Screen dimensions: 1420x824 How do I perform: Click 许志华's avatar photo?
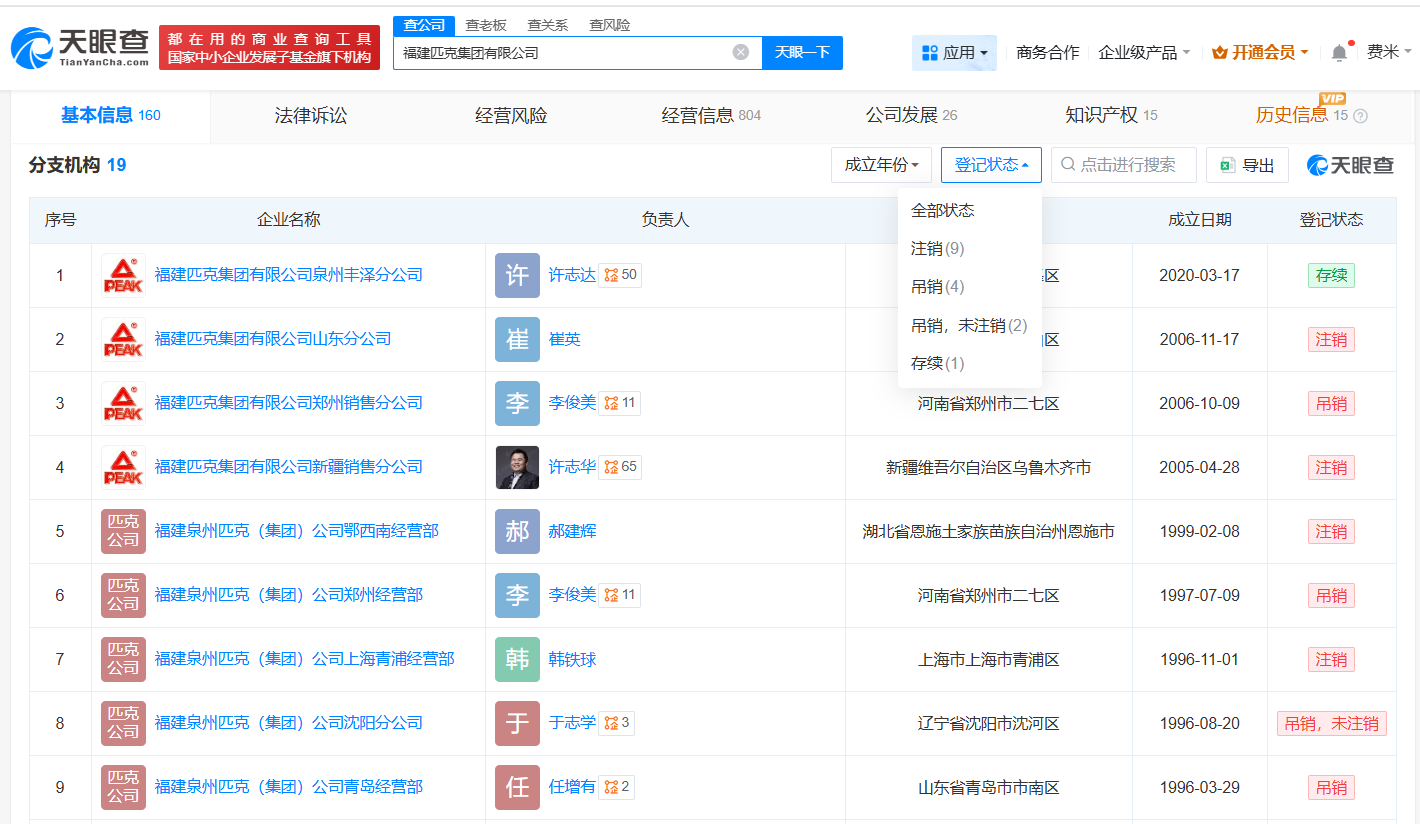click(x=517, y=467)
